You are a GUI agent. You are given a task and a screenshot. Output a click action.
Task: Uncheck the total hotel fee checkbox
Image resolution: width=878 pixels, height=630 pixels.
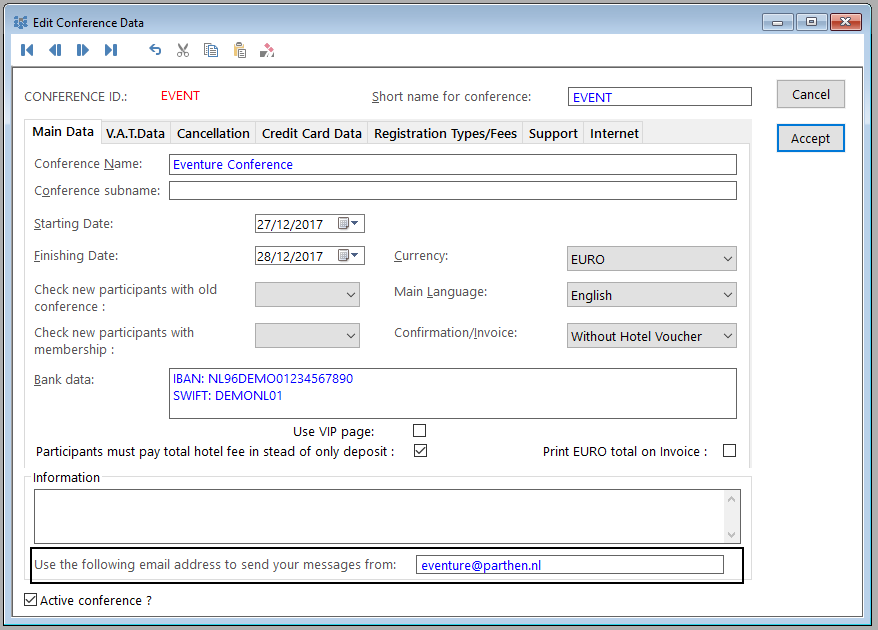coord(420,451)
